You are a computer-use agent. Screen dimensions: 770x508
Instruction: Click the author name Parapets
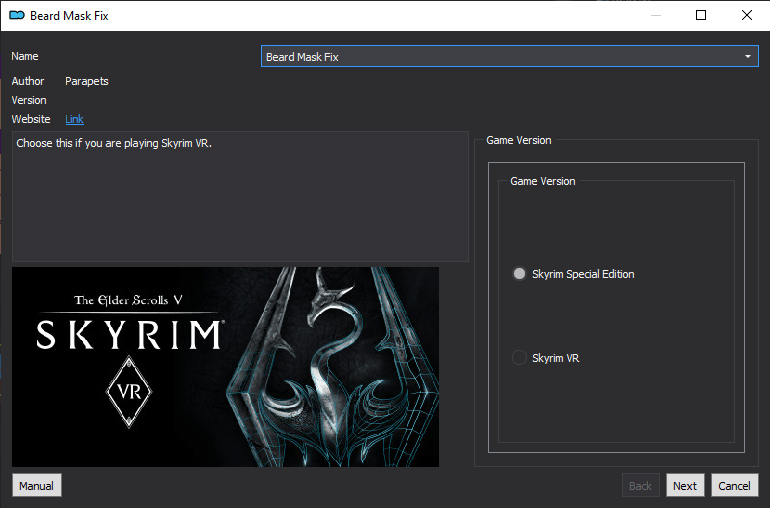point(86,81)
